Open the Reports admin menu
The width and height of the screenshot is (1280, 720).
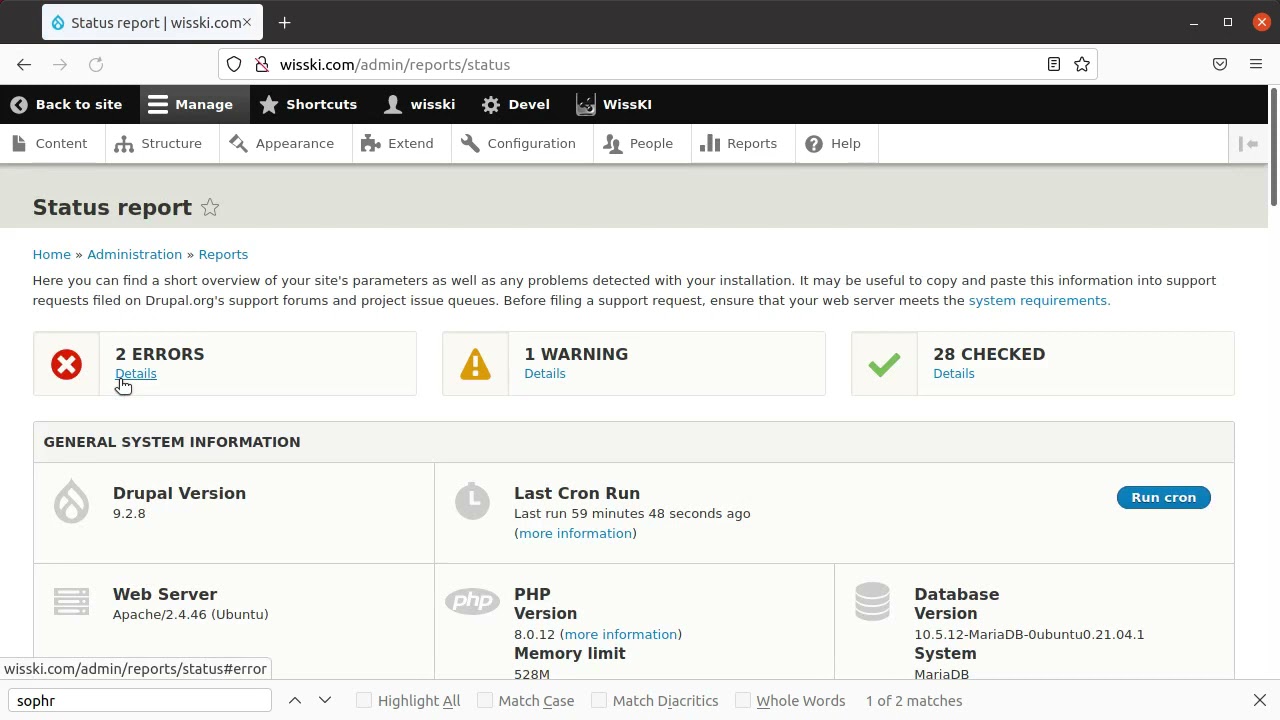click(739, 144)
